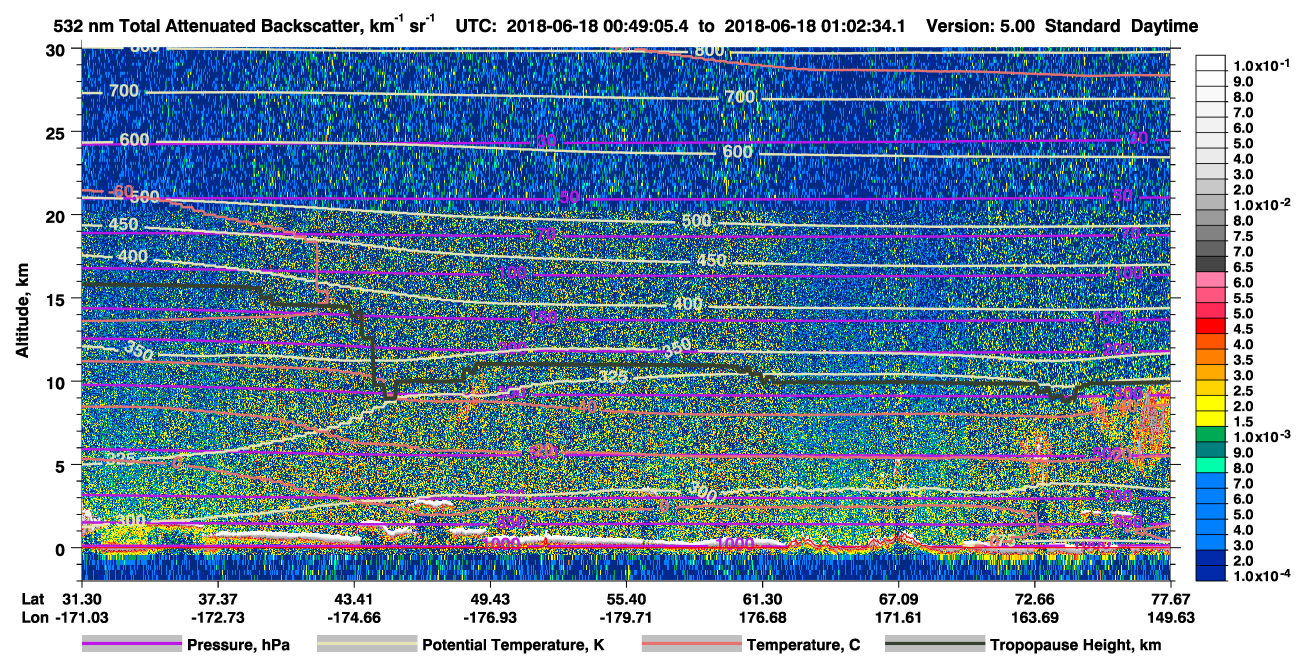The image size is (1300, 667).
Task: Click the 'Pressure, hPa' legend label
Action: pyautogui.click(x=238, y=645)
